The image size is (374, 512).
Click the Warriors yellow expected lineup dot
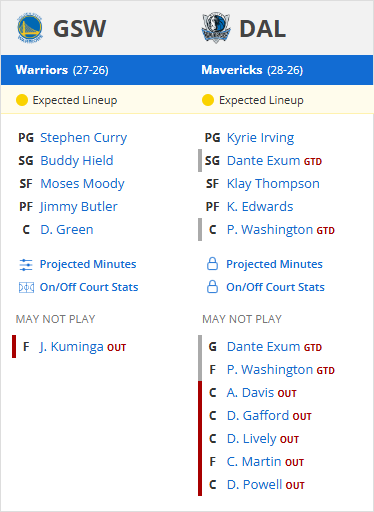pyautogui.click(x=22, y=100)
